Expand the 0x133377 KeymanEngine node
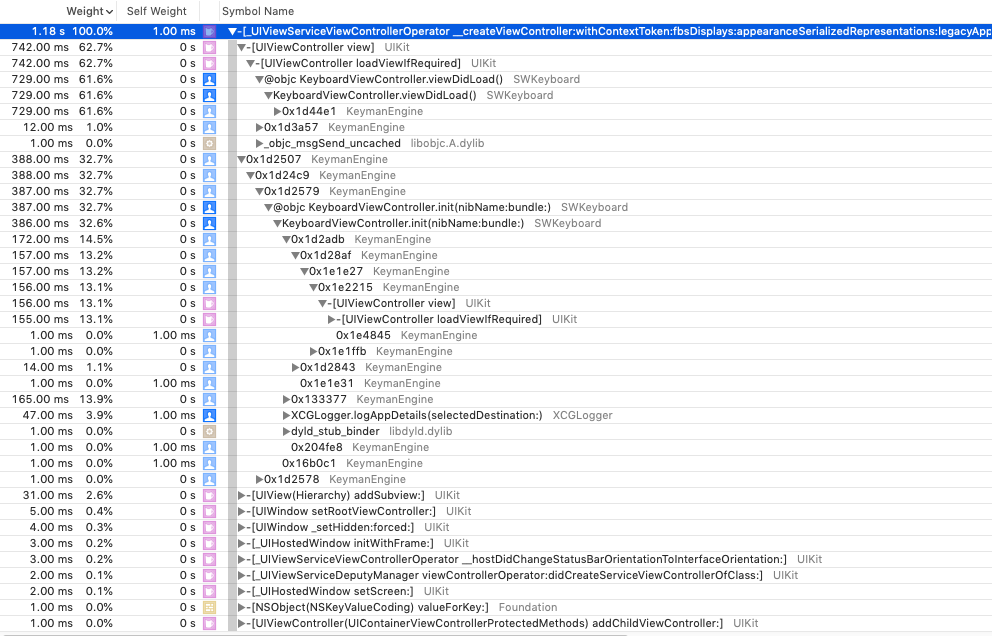The image size is (992, 636). coord(286,399)
